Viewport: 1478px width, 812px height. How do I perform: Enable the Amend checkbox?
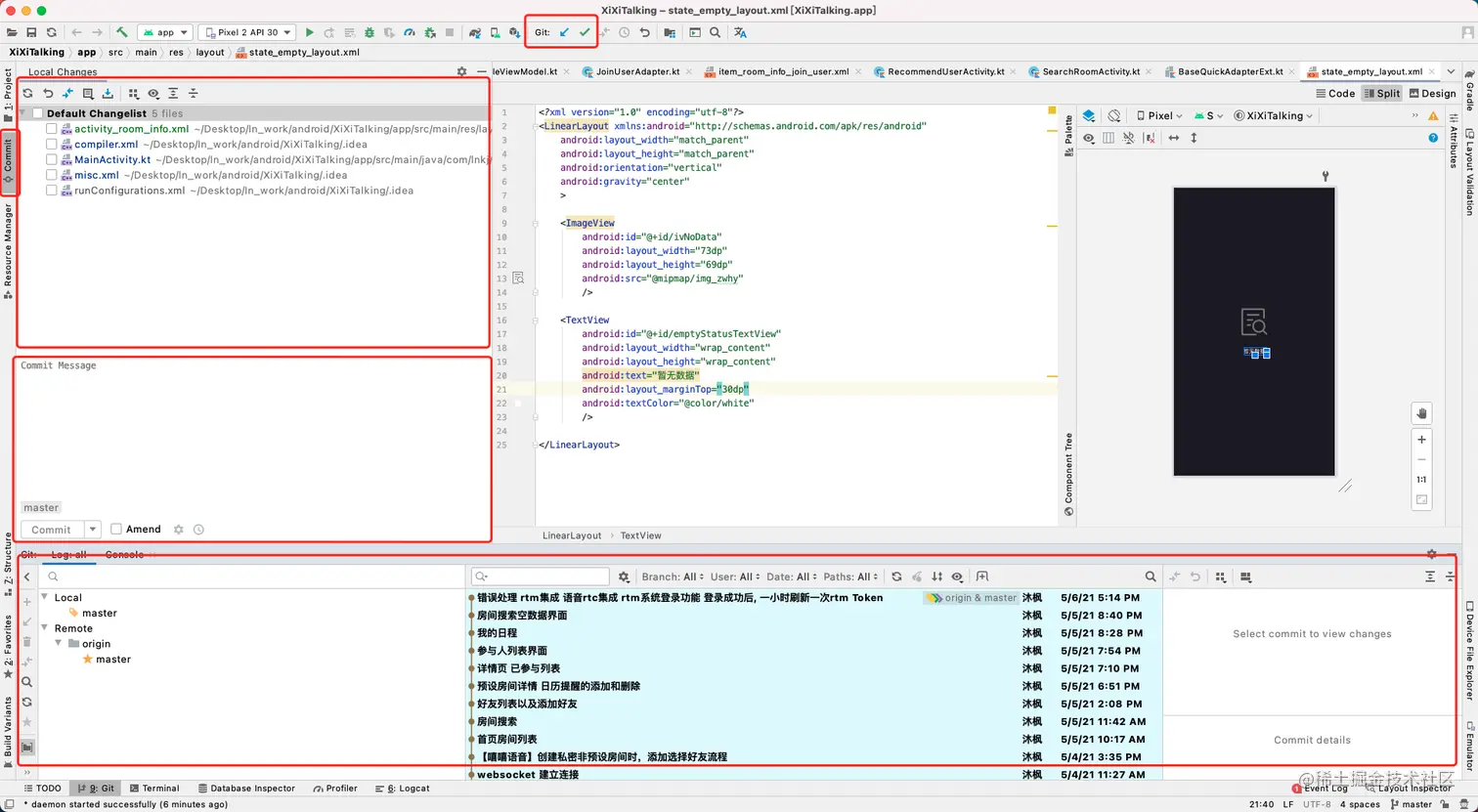coord(116,530)
